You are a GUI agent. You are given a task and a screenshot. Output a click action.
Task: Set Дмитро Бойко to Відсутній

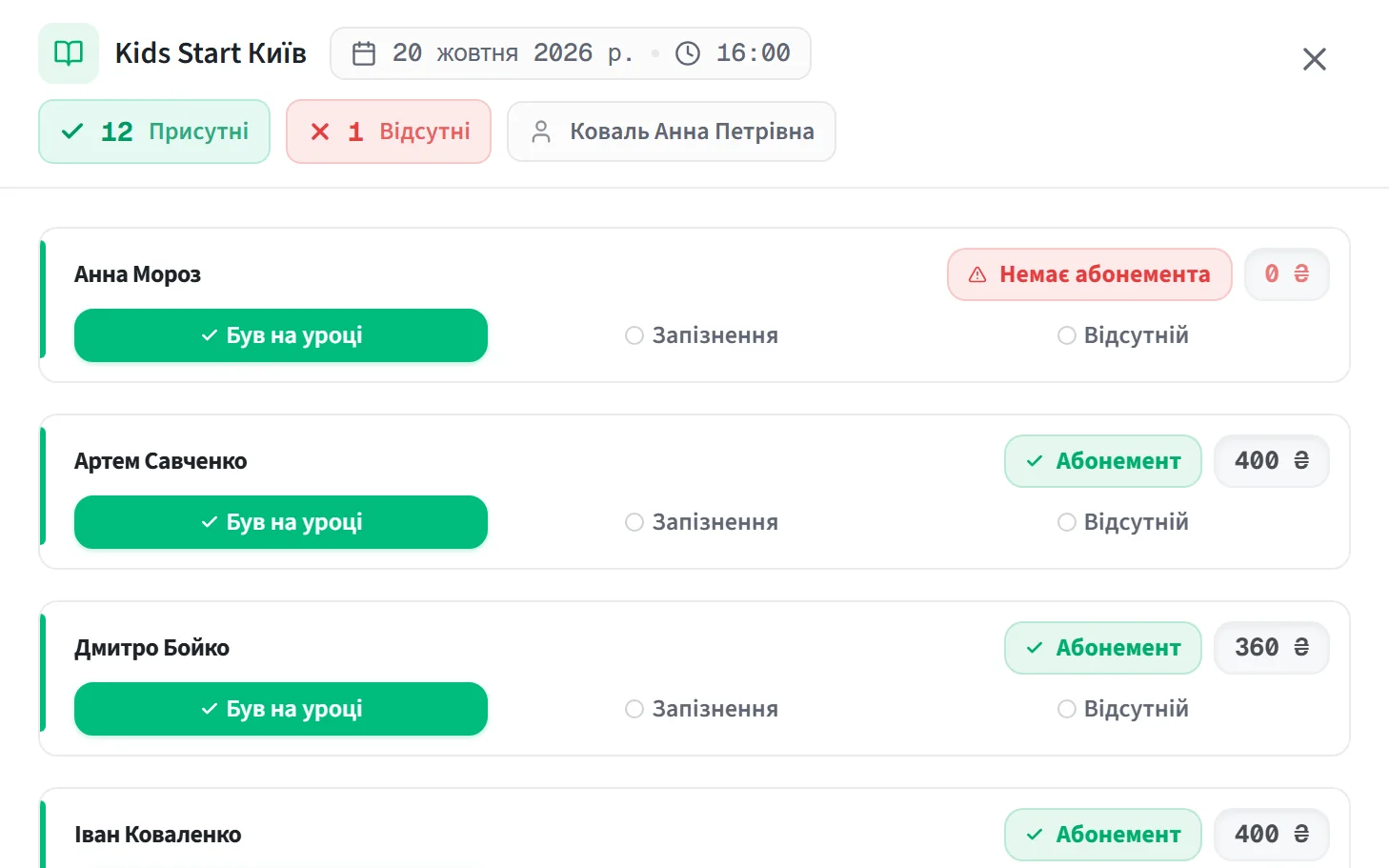pyautogui.click(x=1123, y=709)
